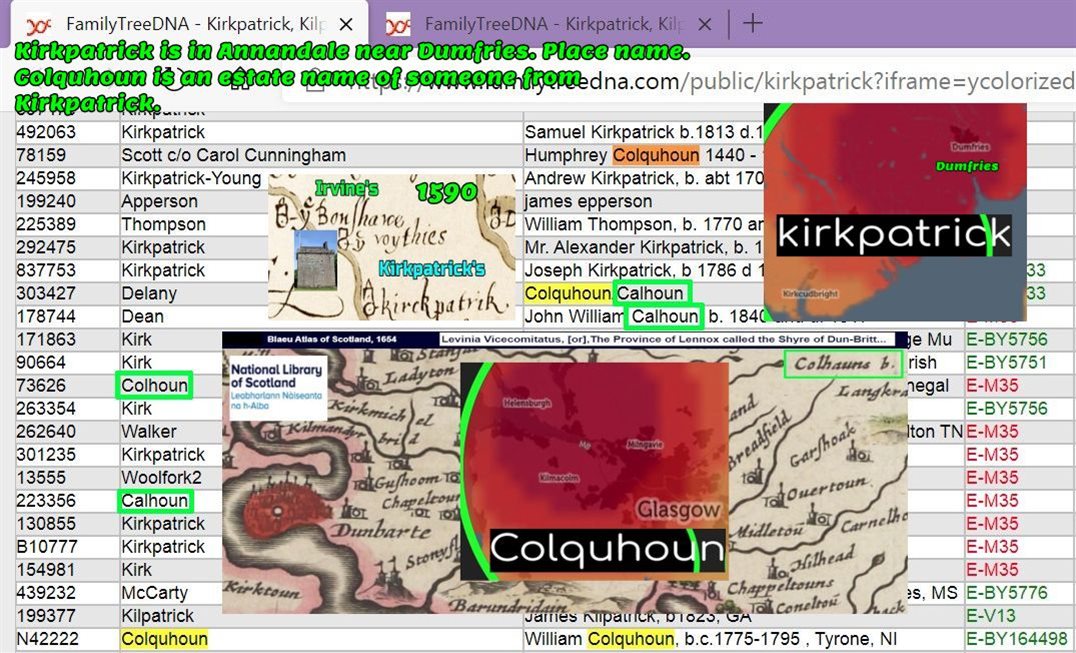Viewport: 1076px width, 653px height.
Task: Select kit number 303427
Action: pos(46,294)
